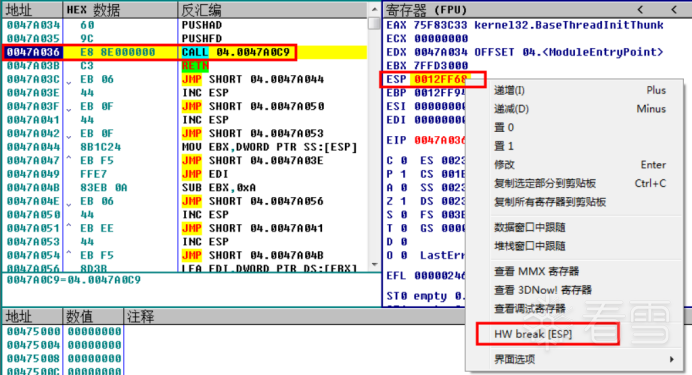Select the PUSHAD instruction row
The image size is (692, 375).
[x=184, y=25]
